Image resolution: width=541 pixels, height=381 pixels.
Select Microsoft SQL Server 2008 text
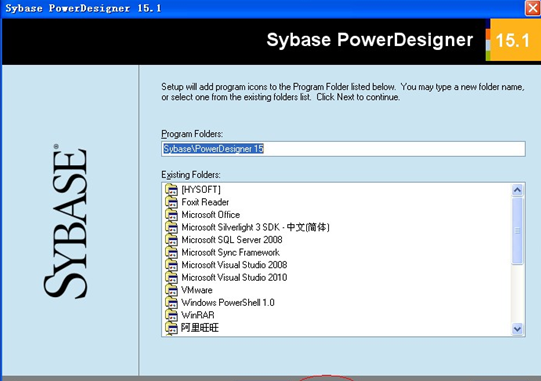pyautogui.click(x=232, y=240)
